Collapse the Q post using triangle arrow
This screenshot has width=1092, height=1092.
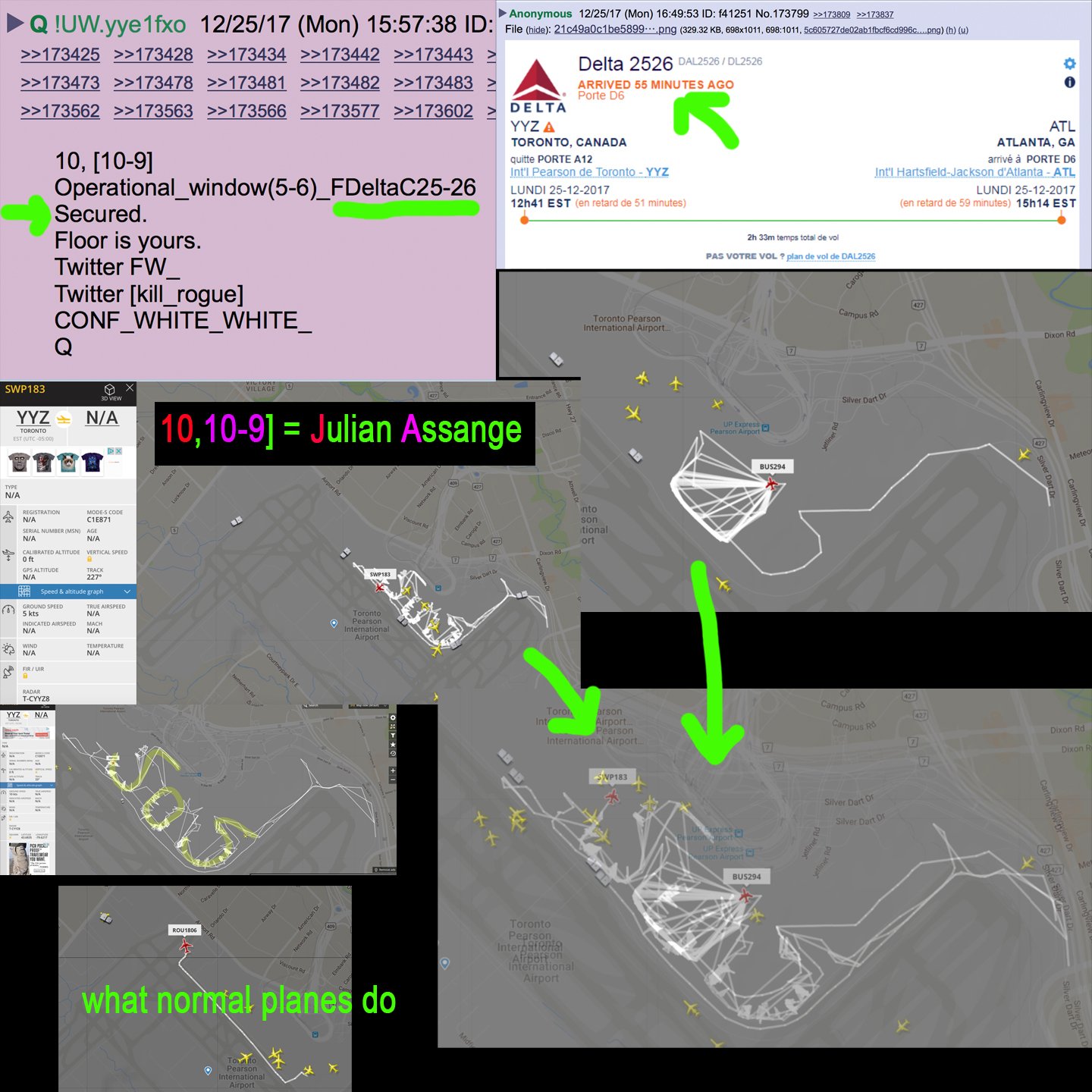[x=14, y=24]
